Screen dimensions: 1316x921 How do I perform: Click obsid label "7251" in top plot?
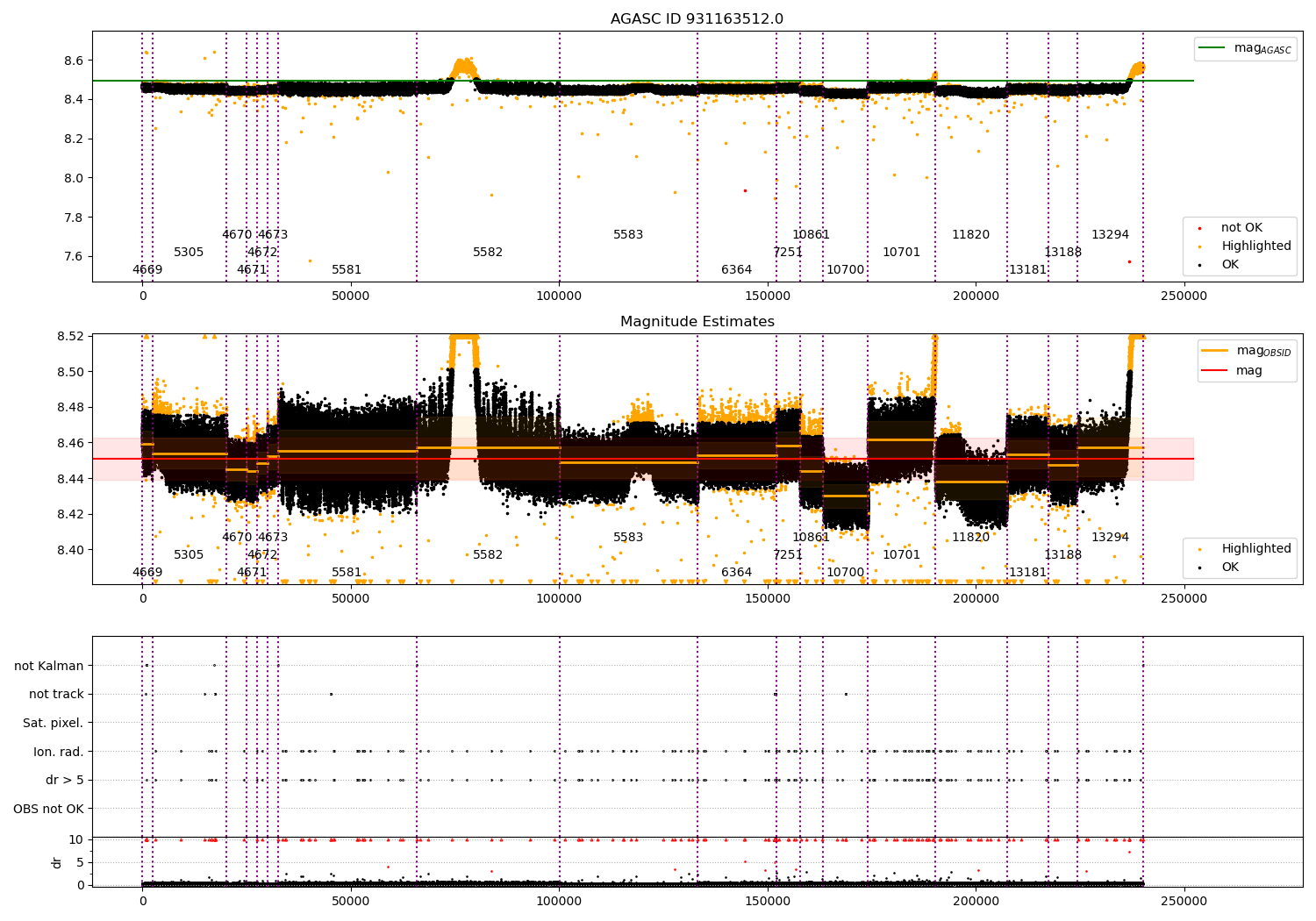tap(788, 253)
